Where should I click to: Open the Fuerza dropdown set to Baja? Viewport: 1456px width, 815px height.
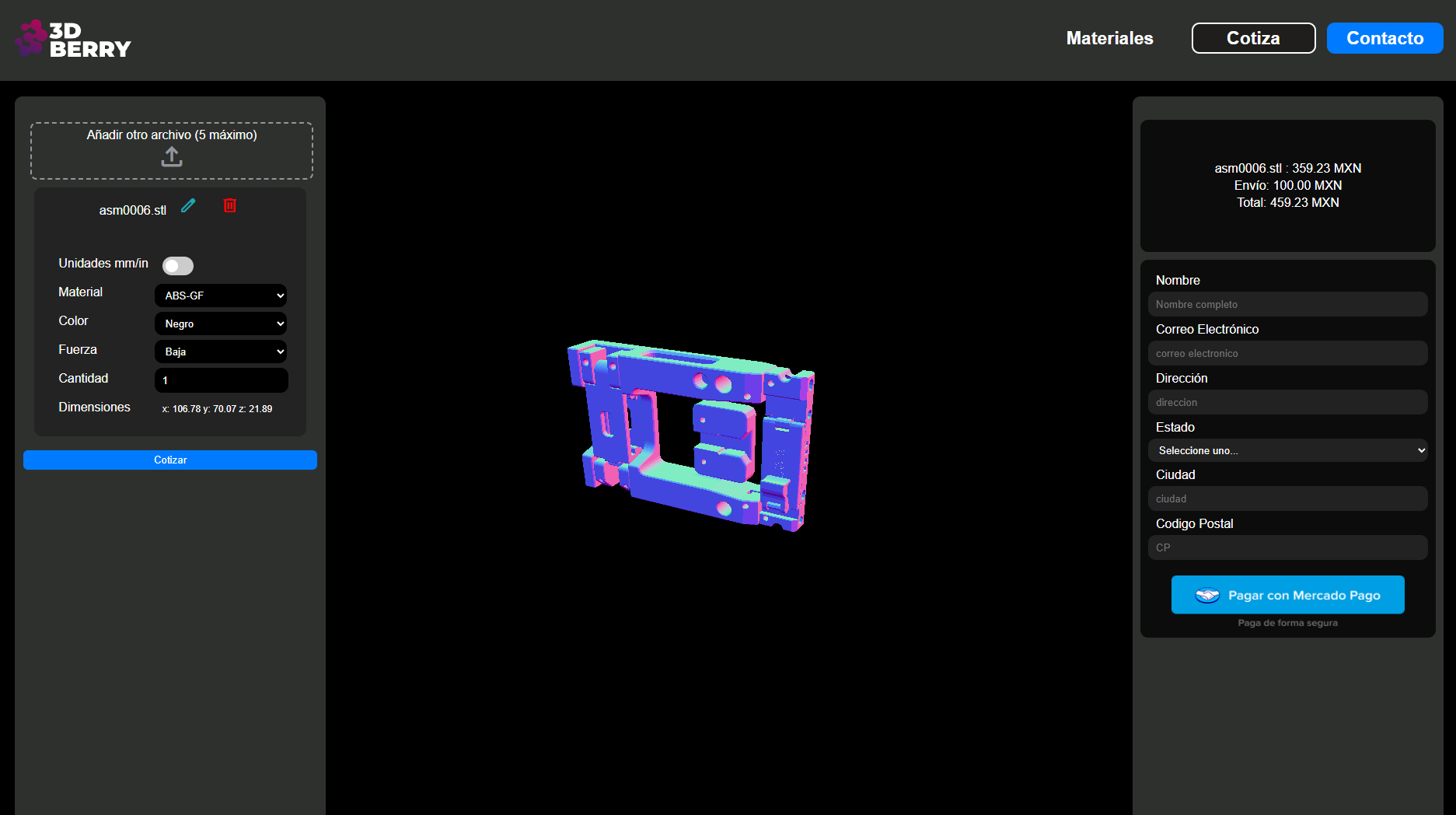tap(221, 352)
